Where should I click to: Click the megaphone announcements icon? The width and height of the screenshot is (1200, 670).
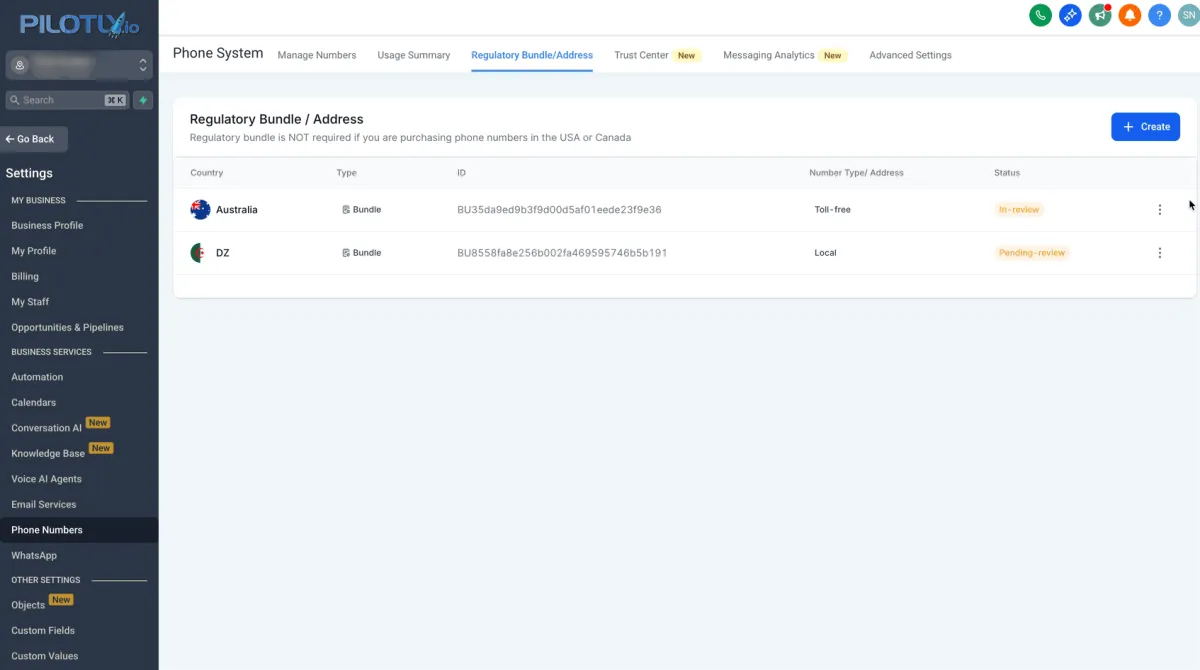(1100, 15)
